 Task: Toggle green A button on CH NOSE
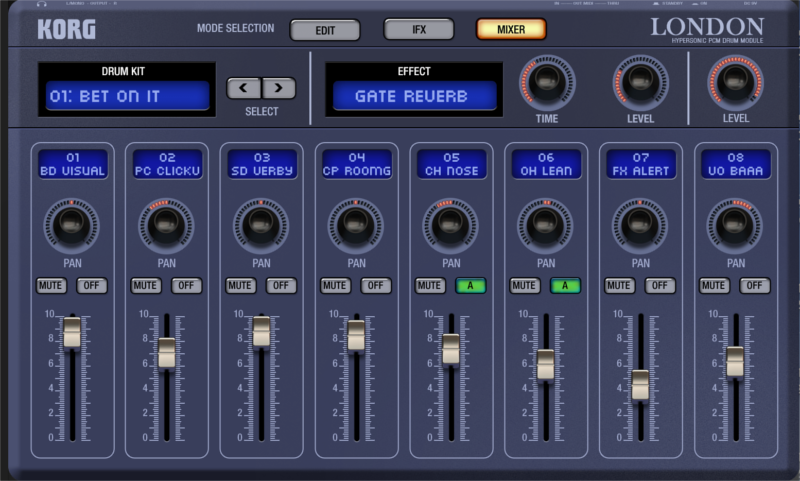[x=471, y=286]
